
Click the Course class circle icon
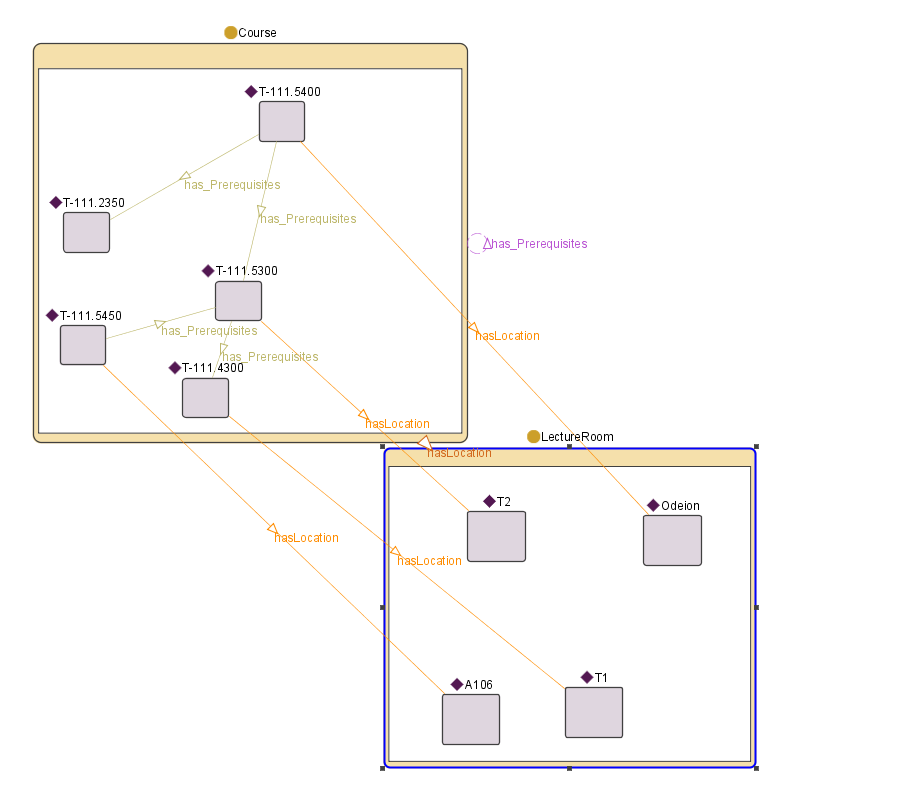[231, 33]
